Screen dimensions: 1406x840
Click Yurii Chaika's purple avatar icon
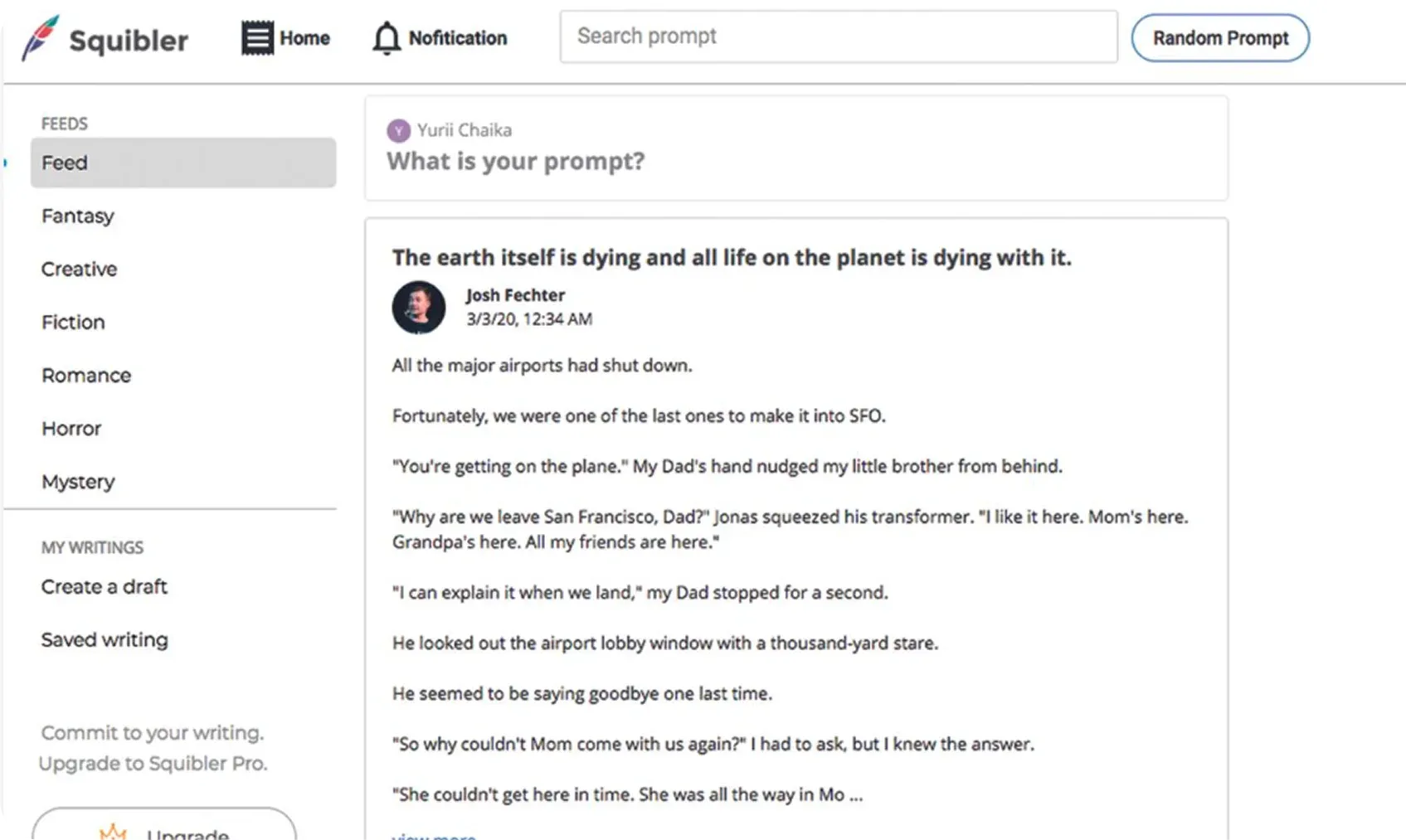point(399,131)
